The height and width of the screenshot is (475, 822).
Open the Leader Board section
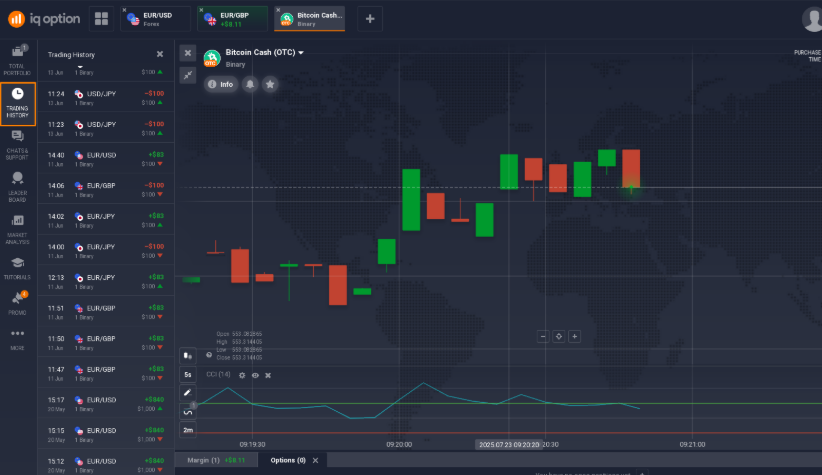pos(18,186)
